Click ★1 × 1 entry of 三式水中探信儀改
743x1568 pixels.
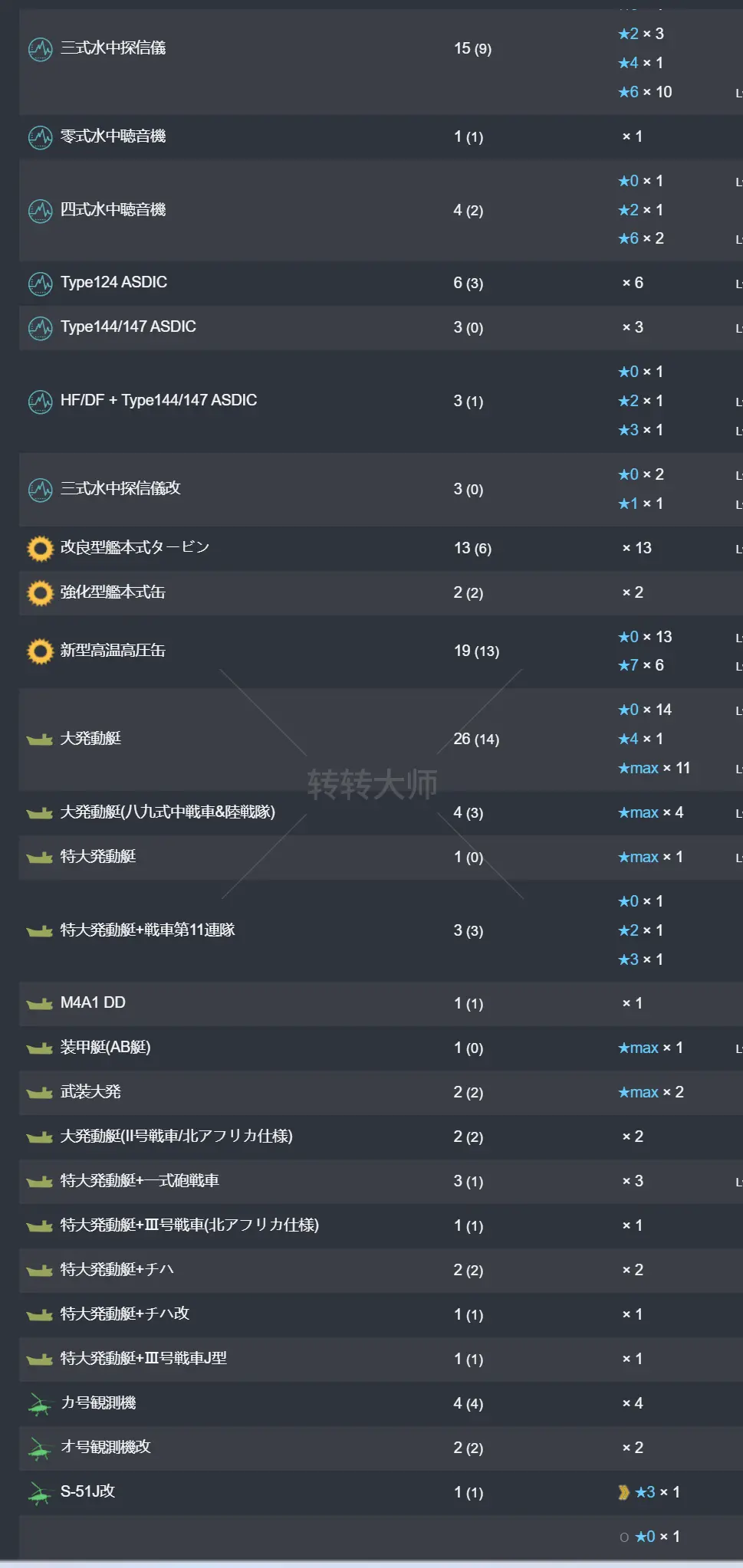pyautogui.click(x=641, y=504)
